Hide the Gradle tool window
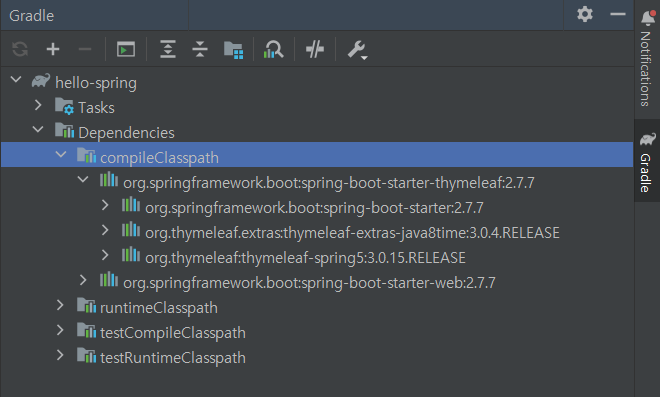This screenshot has height=397, width=660. (617, 14)
